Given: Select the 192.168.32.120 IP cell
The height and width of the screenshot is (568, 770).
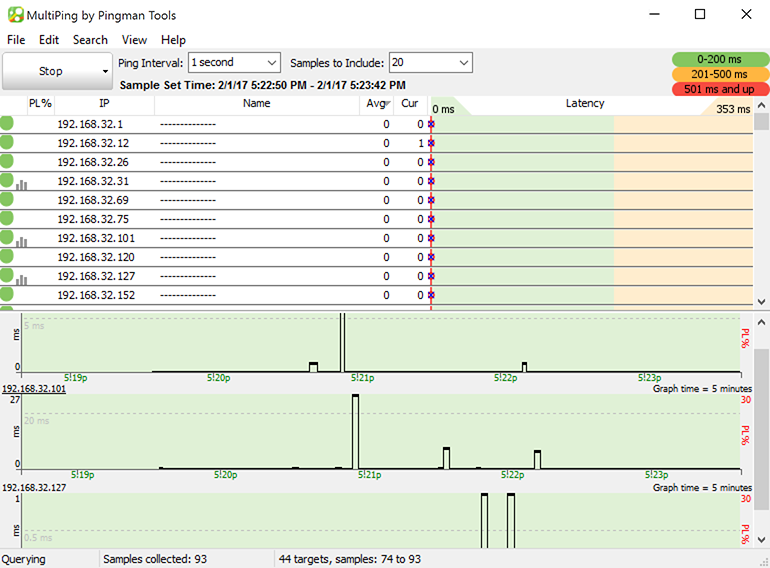Looking at the screenshot, I should click(x=96, y=257).
